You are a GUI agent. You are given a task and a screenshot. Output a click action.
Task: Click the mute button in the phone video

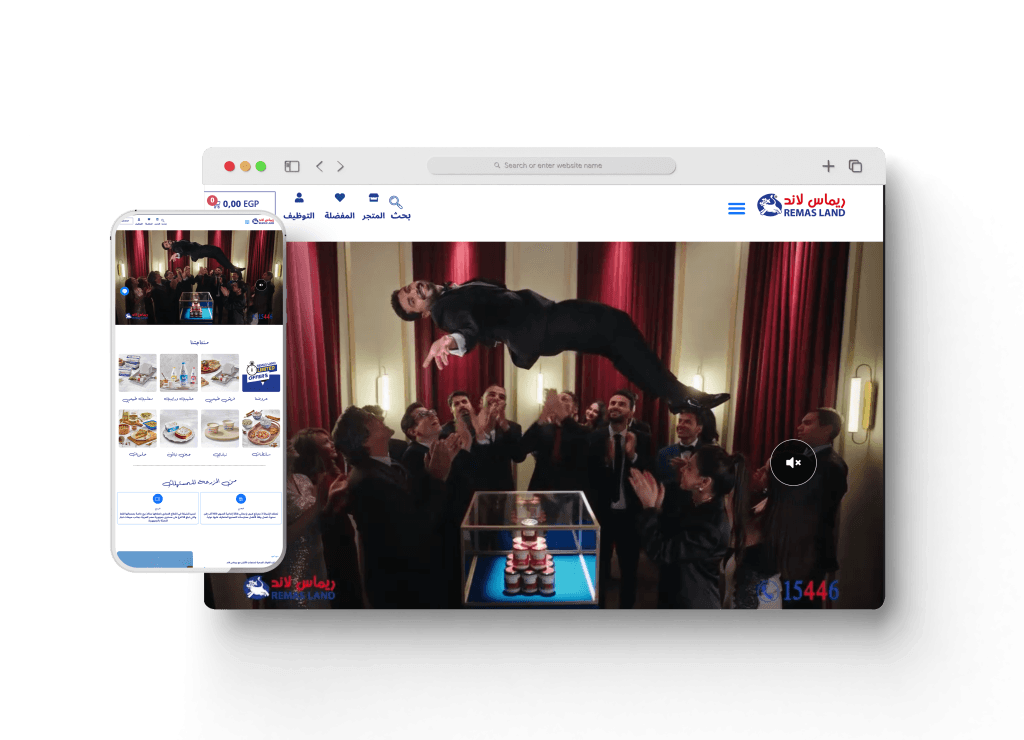[x=261, y=285]
